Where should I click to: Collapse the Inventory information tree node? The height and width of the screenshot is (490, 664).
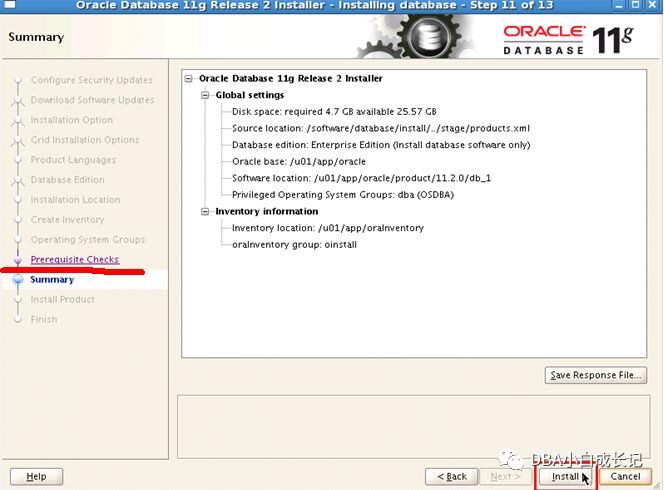click(205, 211)
